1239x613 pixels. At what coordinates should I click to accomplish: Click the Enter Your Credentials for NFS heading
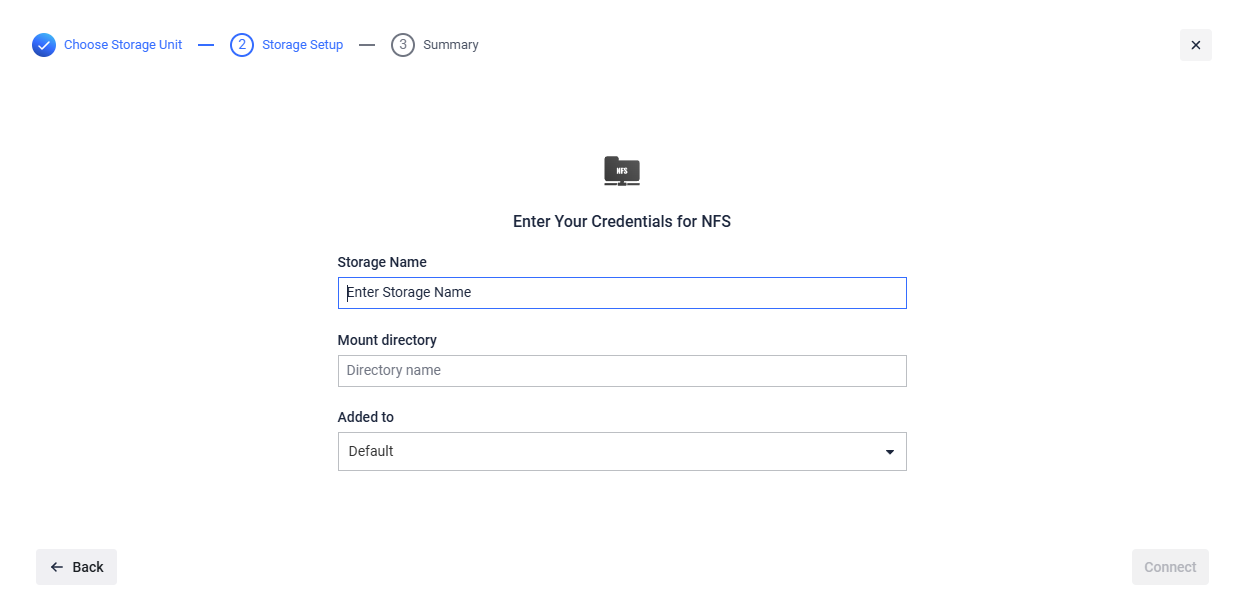click(622, 222)
